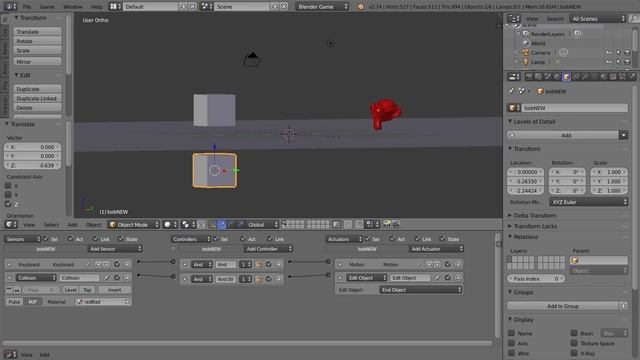Open the File menu
The height and width of the screenshot is (360, 640).
coord(27,7)
